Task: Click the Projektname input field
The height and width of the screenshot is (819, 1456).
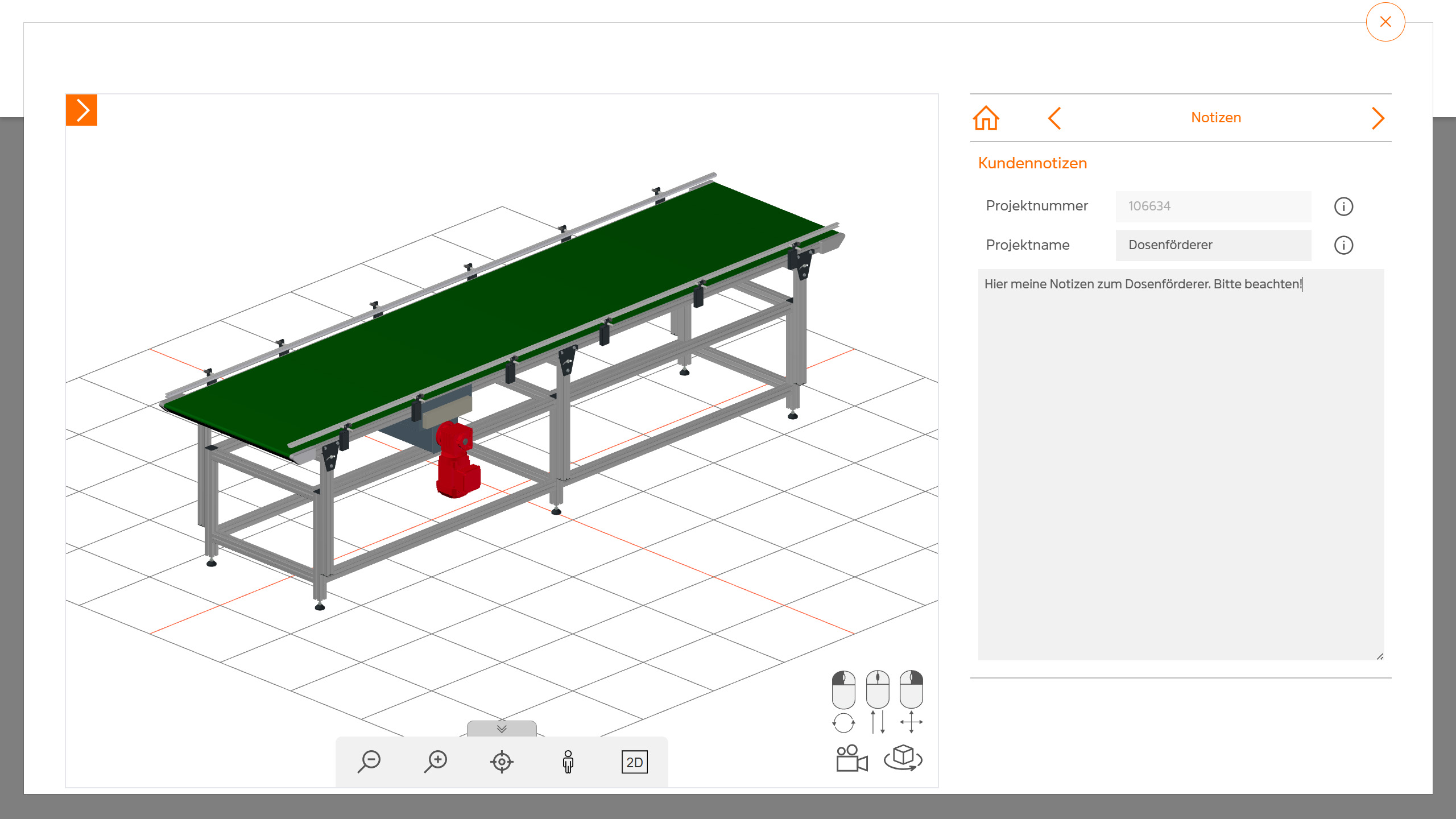Action: click(x=1213, y=245)
